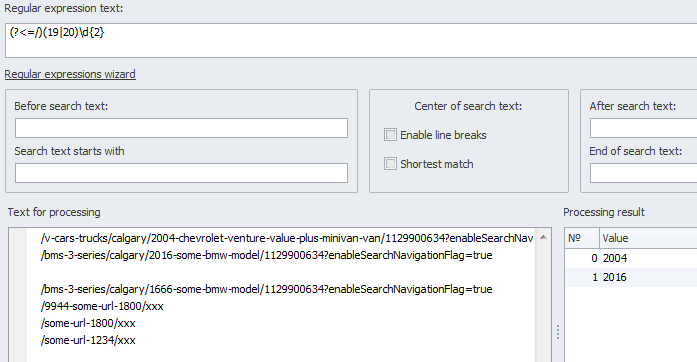
Task: Enable line breaks checkbox
Action: (390, 135)
